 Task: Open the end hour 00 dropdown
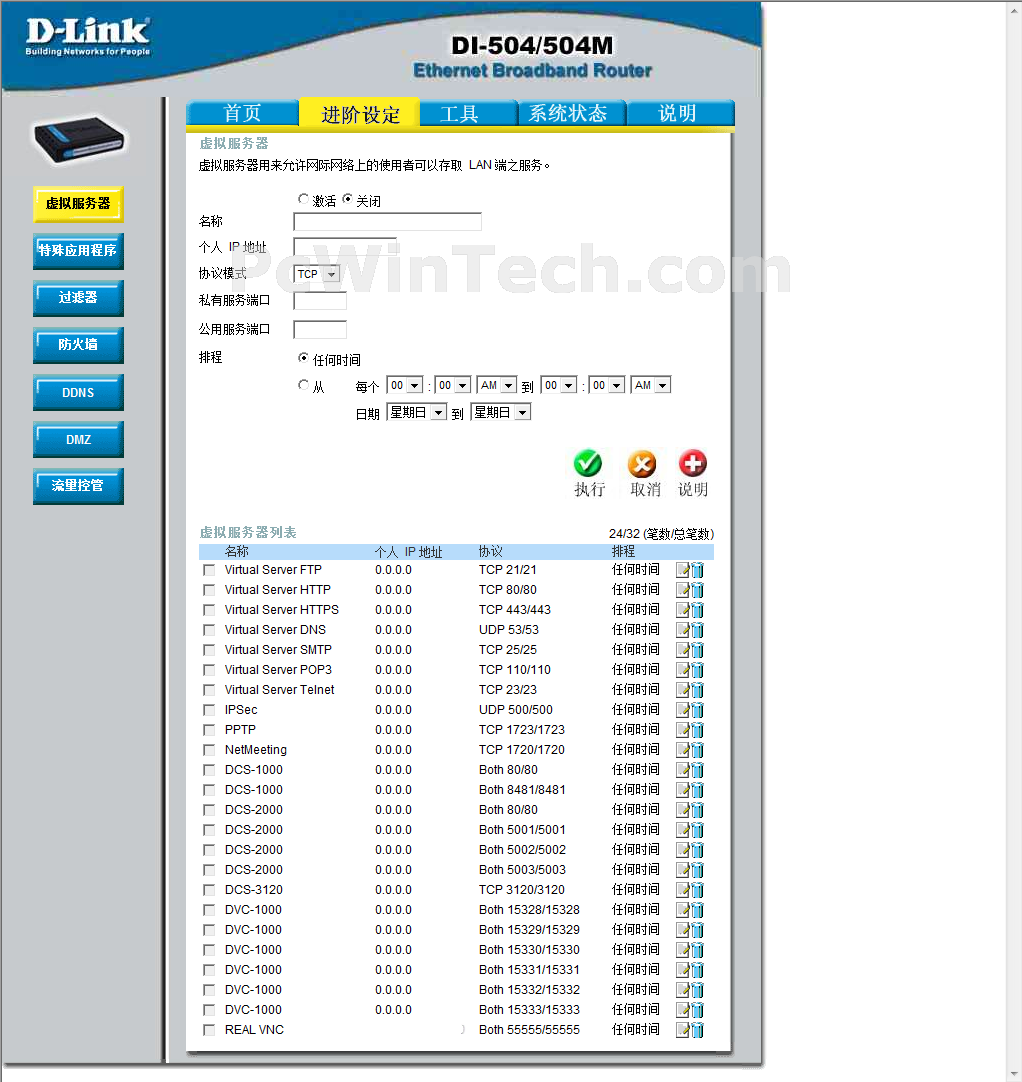[x=559, y=385]
